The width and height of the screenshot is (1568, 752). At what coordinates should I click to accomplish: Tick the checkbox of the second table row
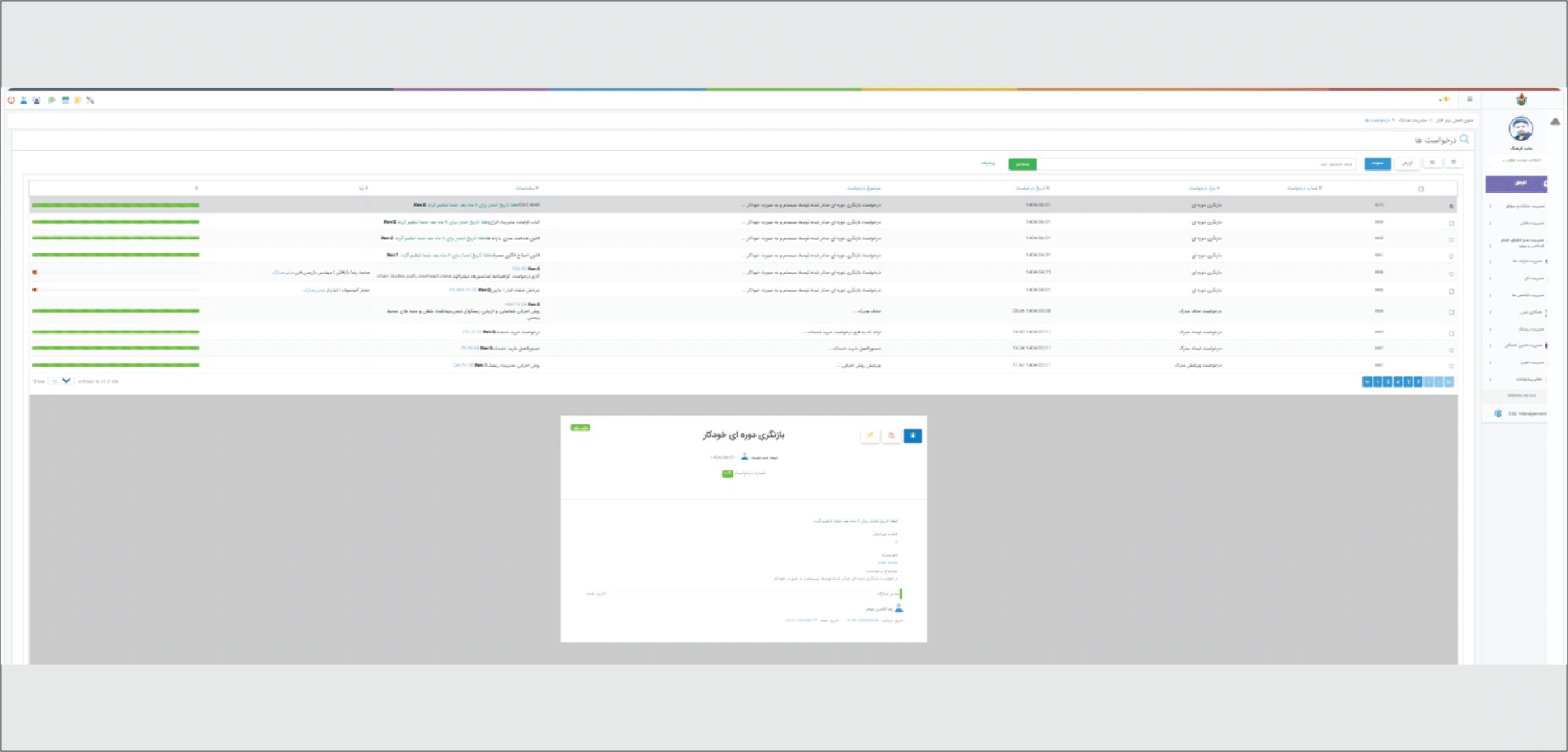click(1452, 223)
